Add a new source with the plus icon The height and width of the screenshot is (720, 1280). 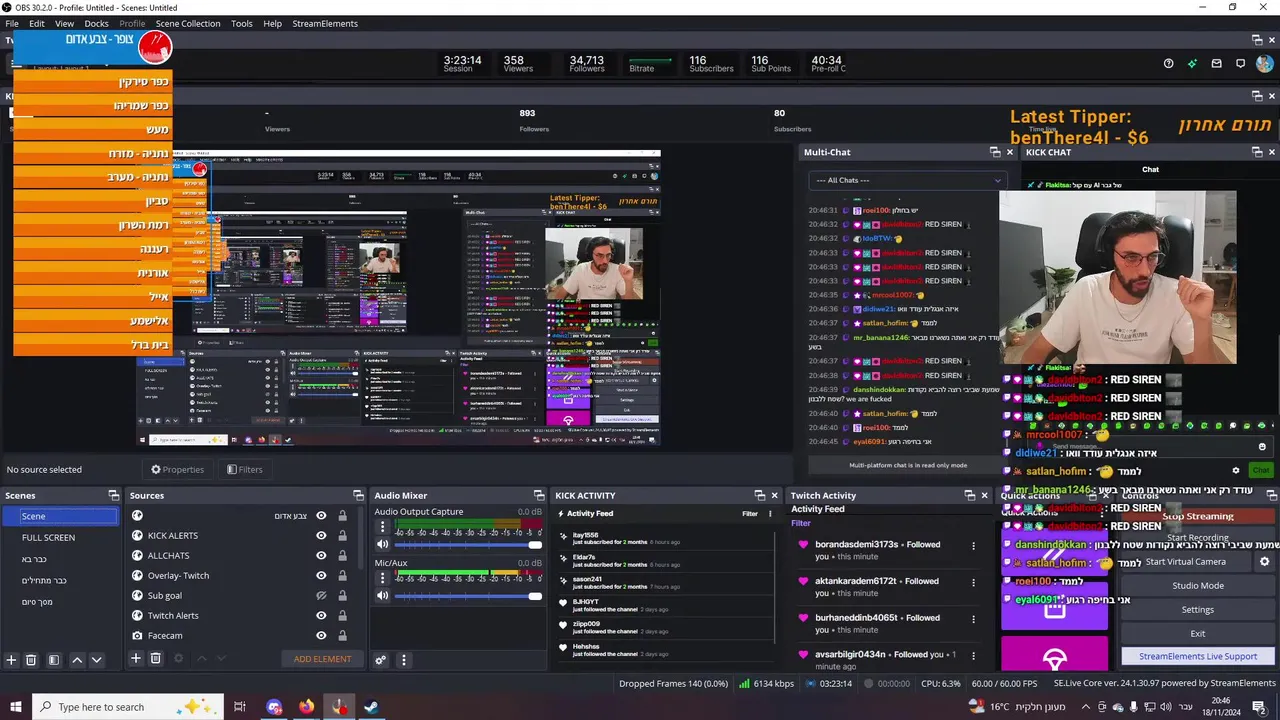[136, 658]
